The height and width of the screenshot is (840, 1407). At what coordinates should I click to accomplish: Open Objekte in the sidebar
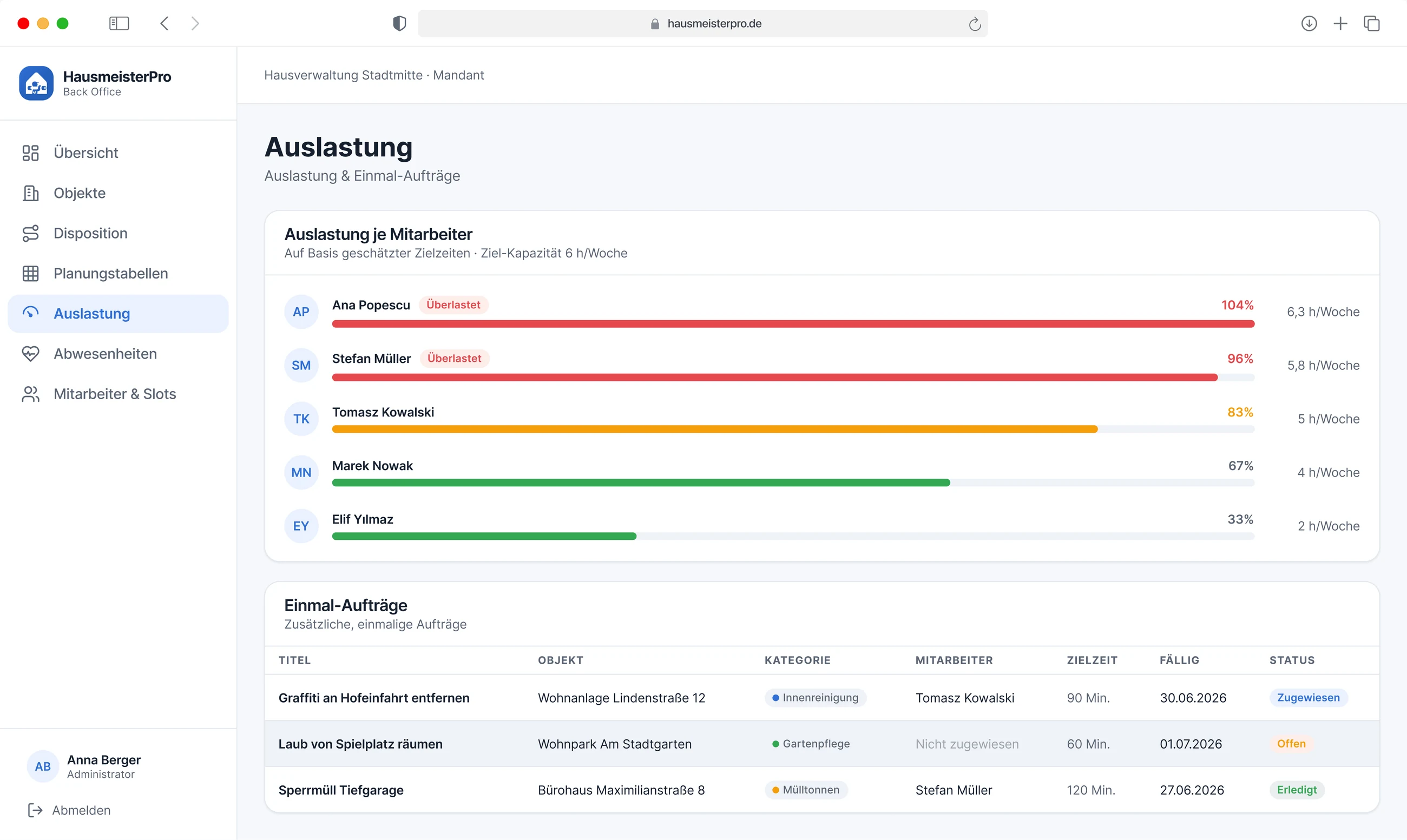pos(118,193)
